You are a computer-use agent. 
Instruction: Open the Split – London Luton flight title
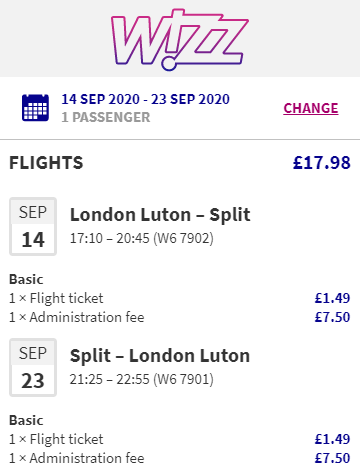tap(160, 356)
